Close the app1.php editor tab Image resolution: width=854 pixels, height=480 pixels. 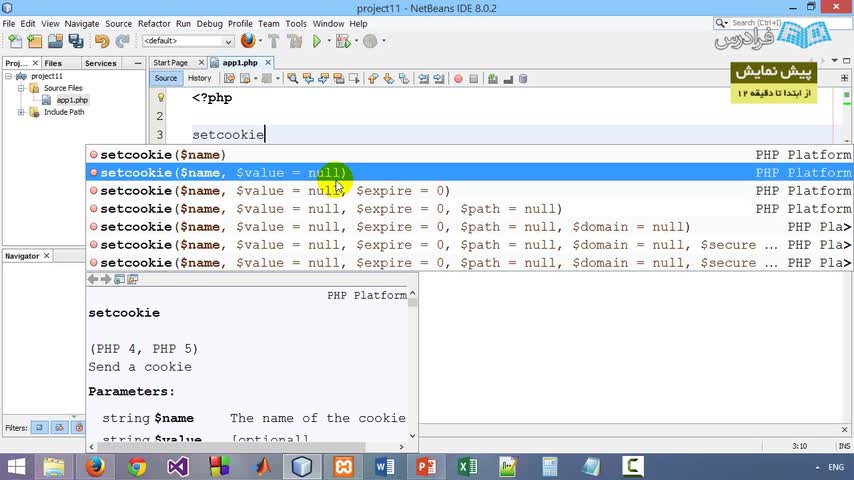268,63
